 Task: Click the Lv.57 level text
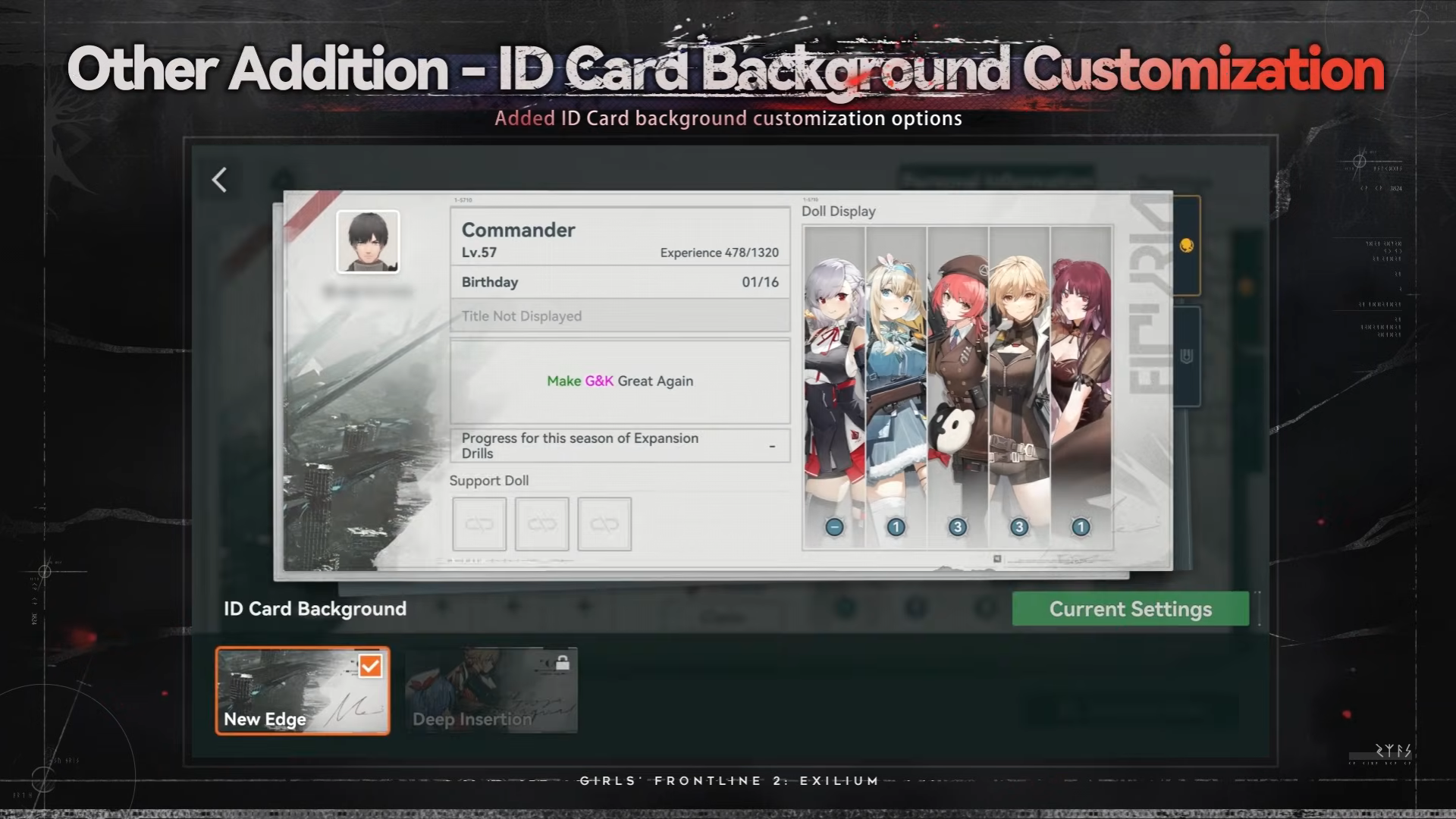point(479,253)
